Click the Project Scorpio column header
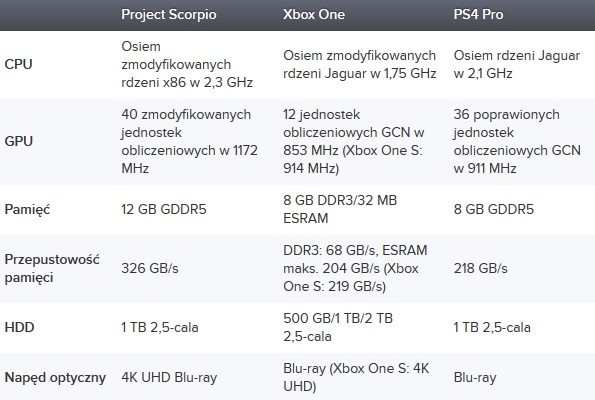595x400 pixels. [x=168, y=15]
